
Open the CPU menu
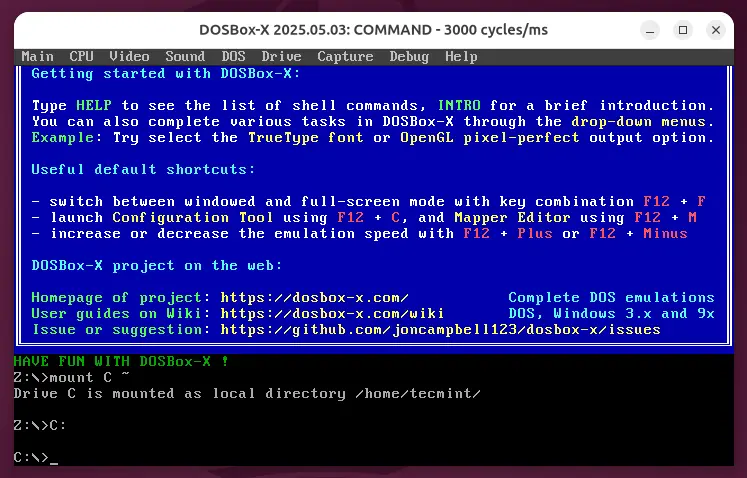coord(81,57)
